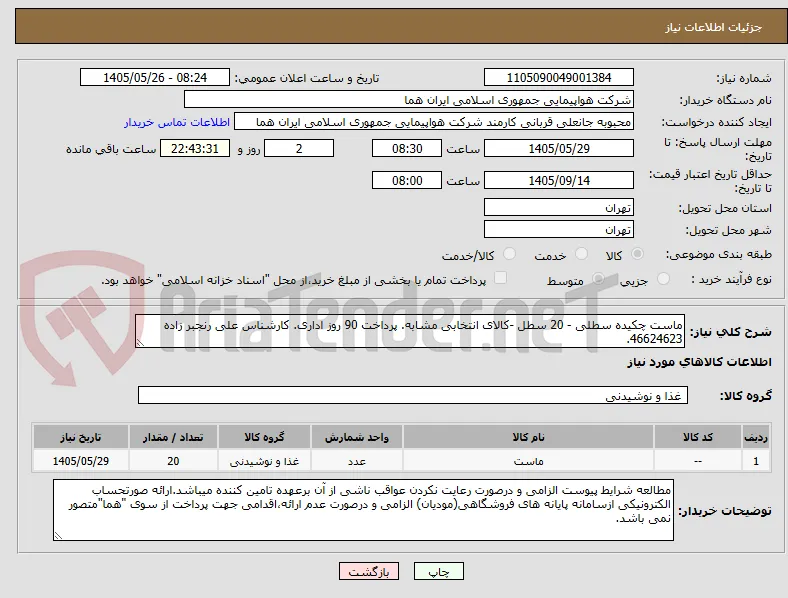
Task: Click the response deadline date 1405/05/29 field
Action: (x=559, y=148)
